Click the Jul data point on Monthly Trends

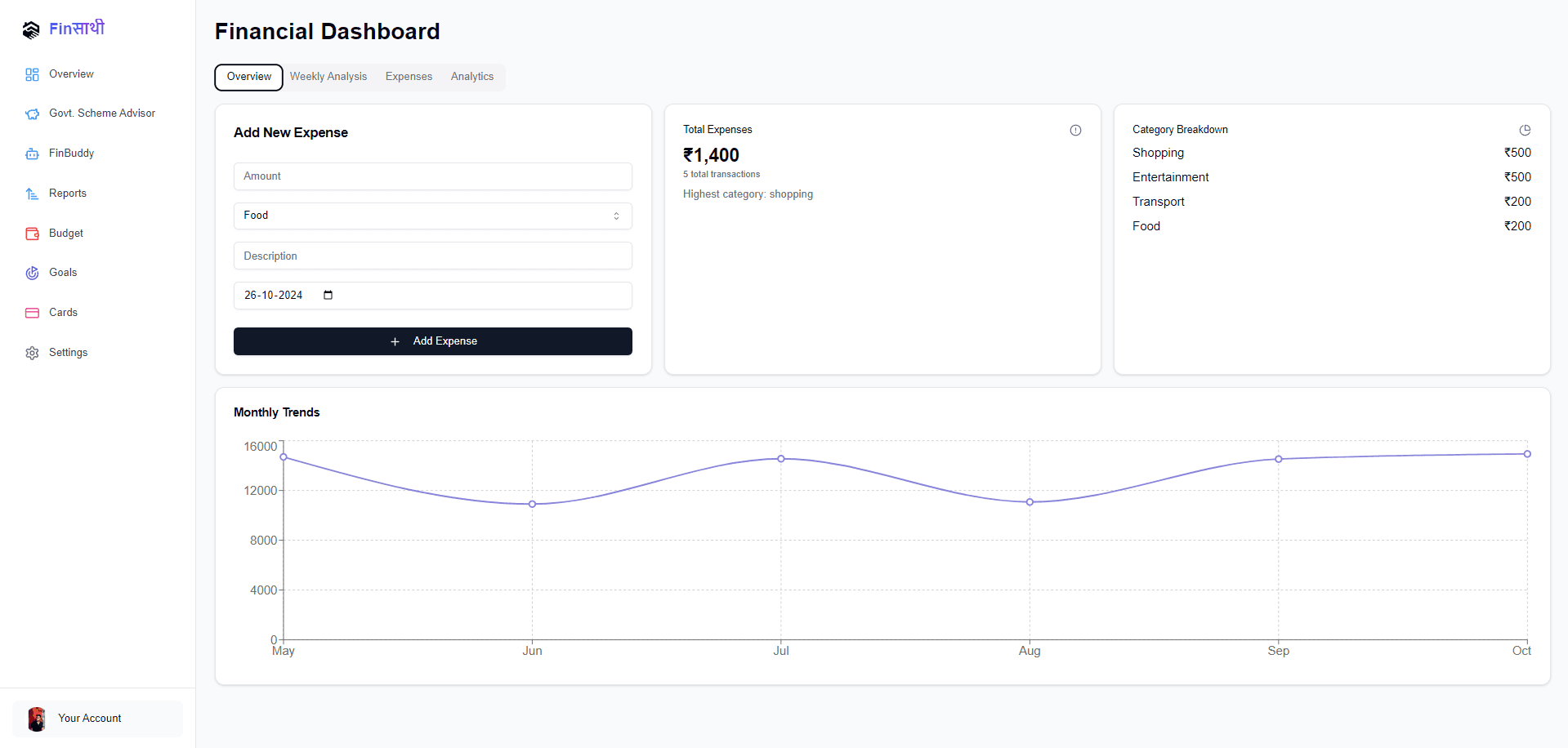pyautogui.click(x=781, y=459)
